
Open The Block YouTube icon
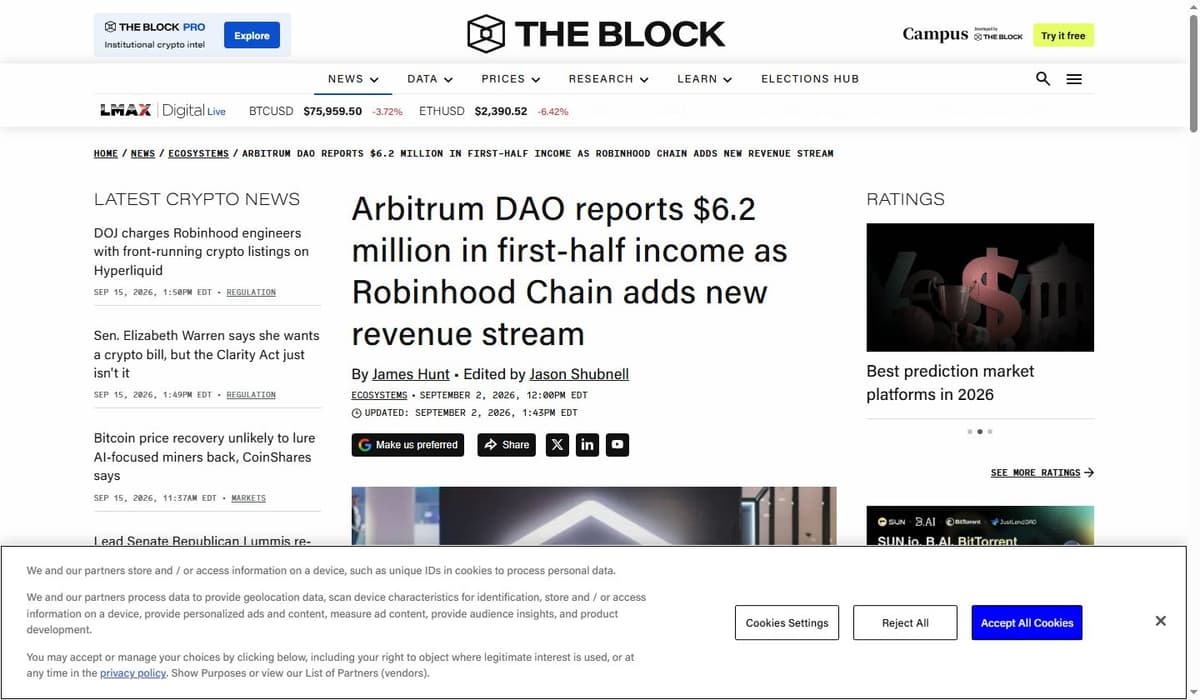(618, 445)
